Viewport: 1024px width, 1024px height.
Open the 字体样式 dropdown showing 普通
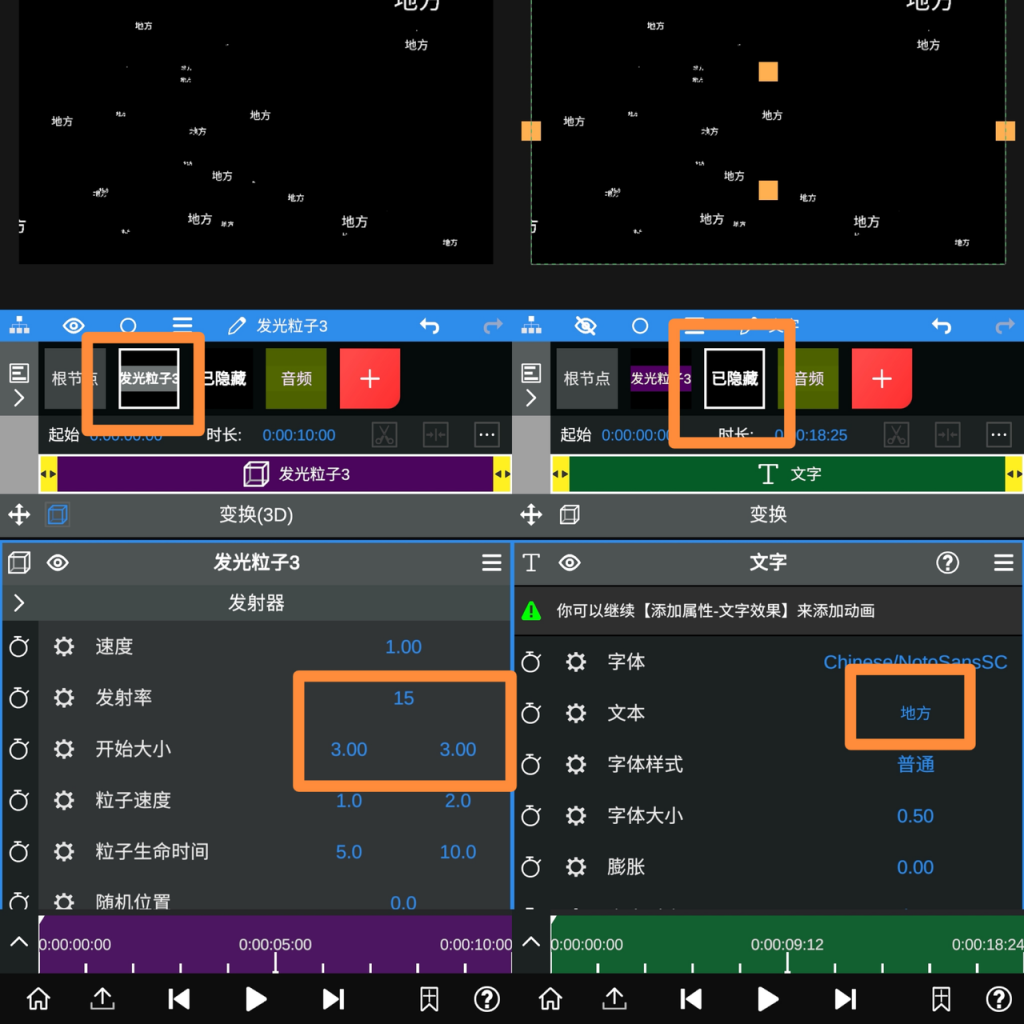click(915, 765)
